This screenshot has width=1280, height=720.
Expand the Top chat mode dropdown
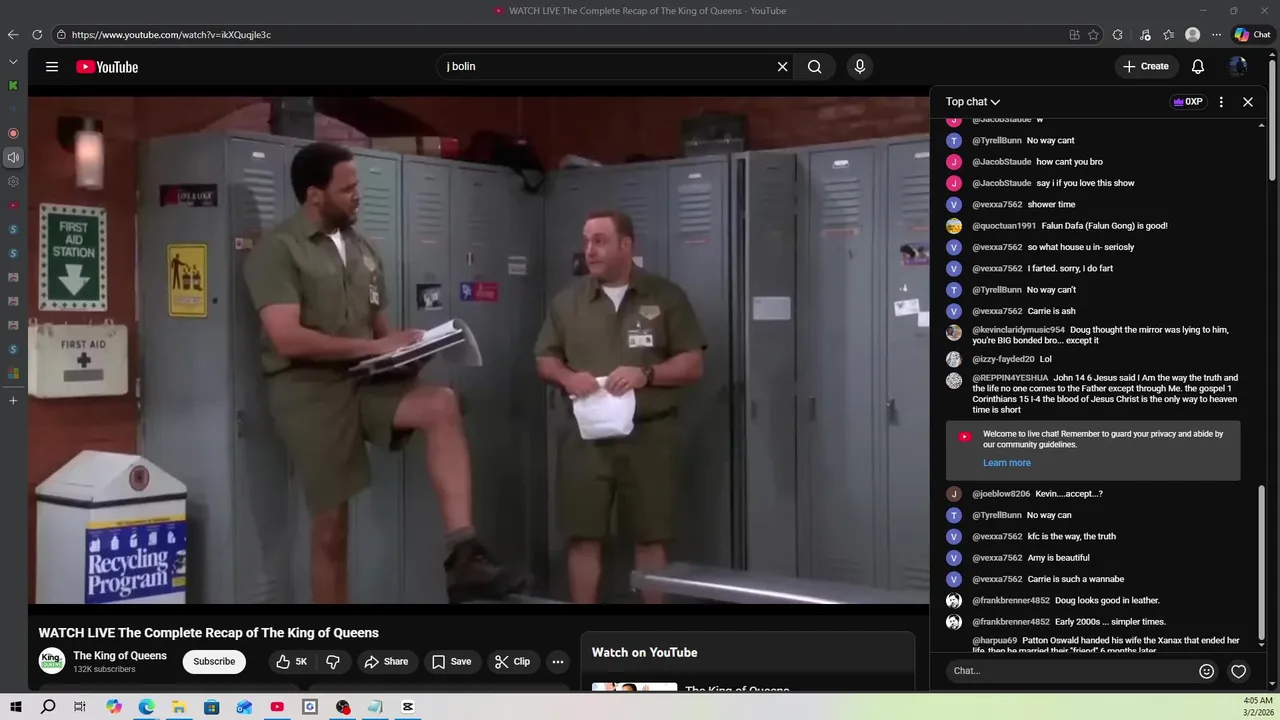[973, 102]
